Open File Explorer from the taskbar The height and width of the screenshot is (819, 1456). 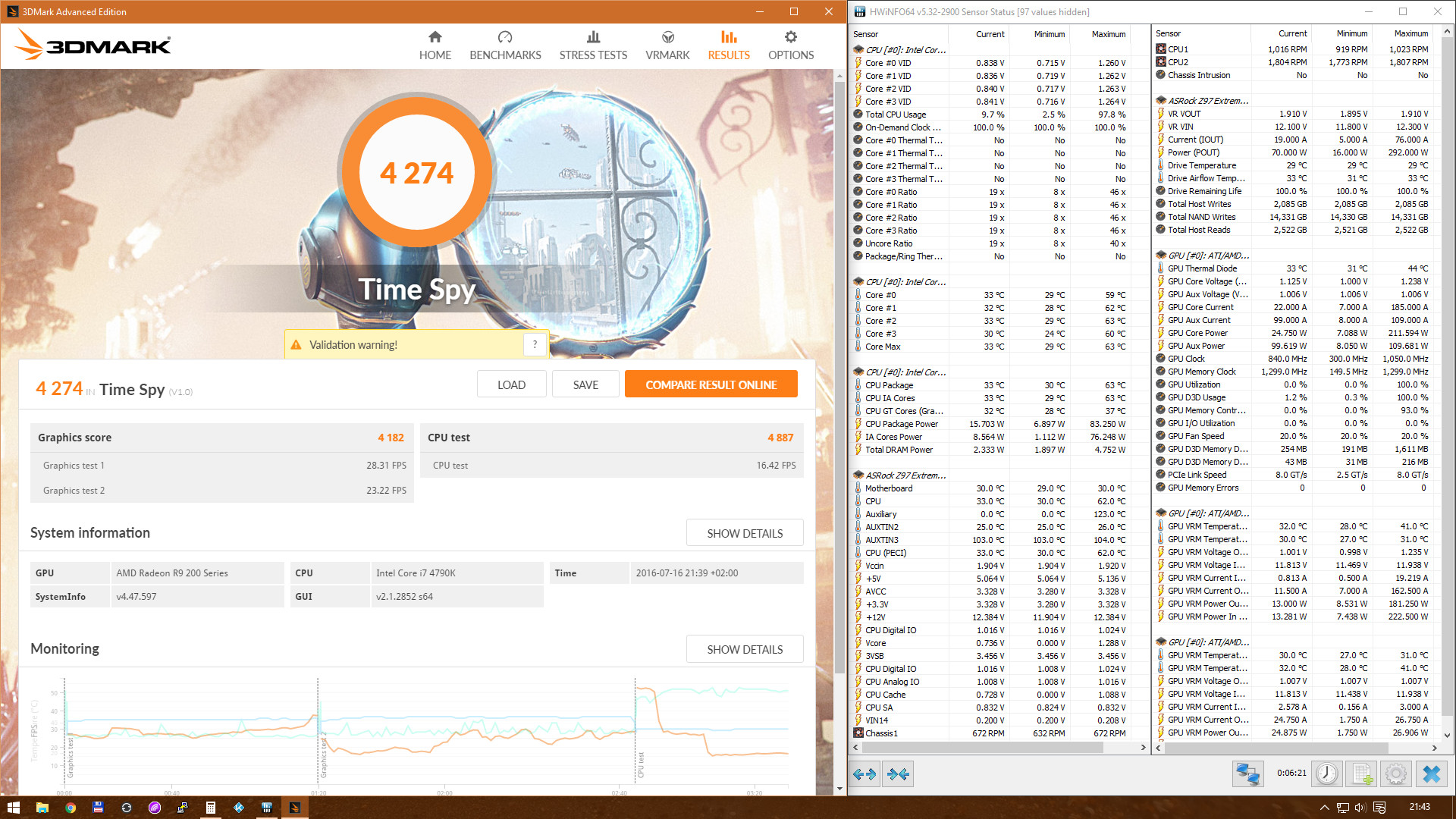pos(42,808)
